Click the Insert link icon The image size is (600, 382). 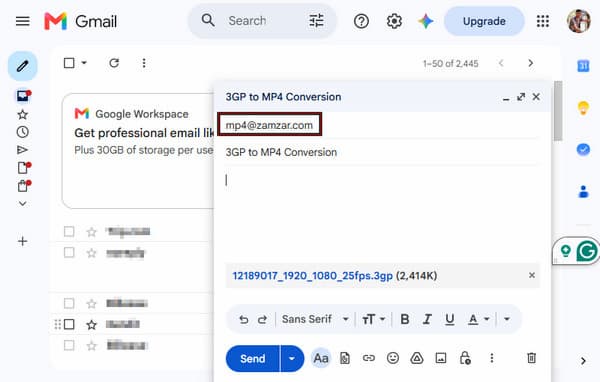click(368, 358)
